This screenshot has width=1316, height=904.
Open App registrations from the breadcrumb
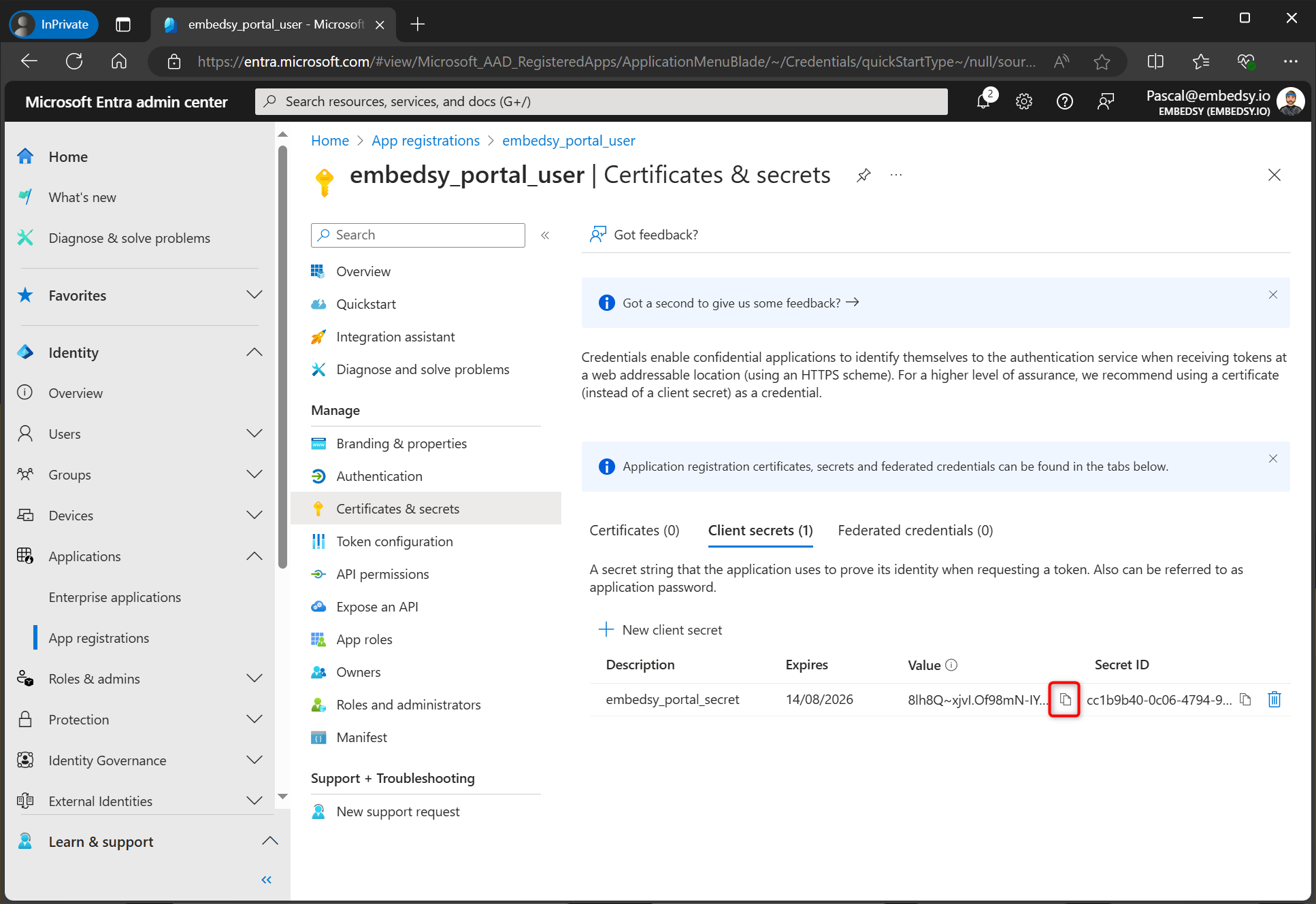coord(425,140)
